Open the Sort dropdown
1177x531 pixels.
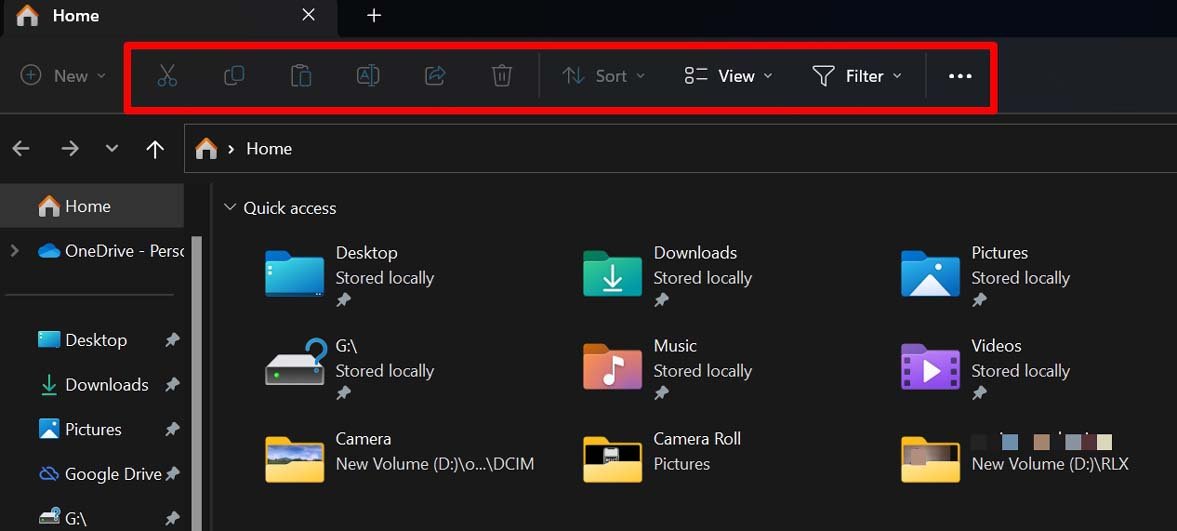(x=603, y=76)
